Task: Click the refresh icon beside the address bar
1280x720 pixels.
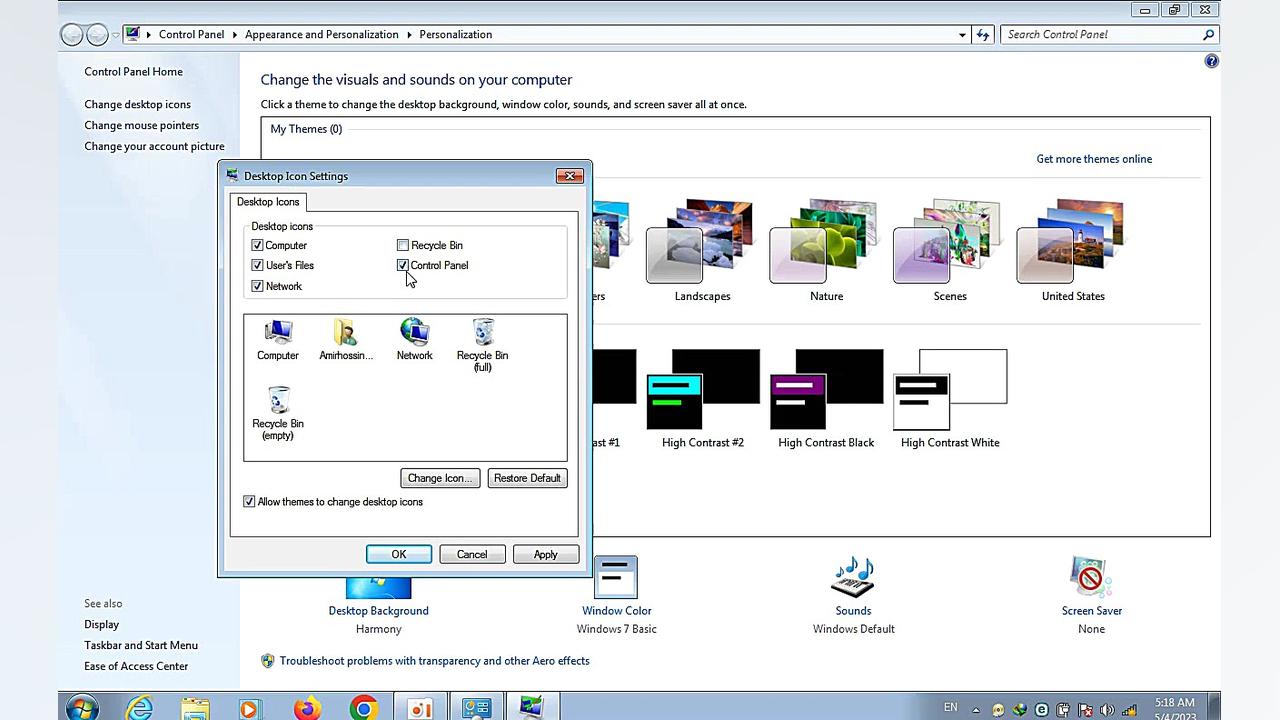Action: (x=982, y=34)
